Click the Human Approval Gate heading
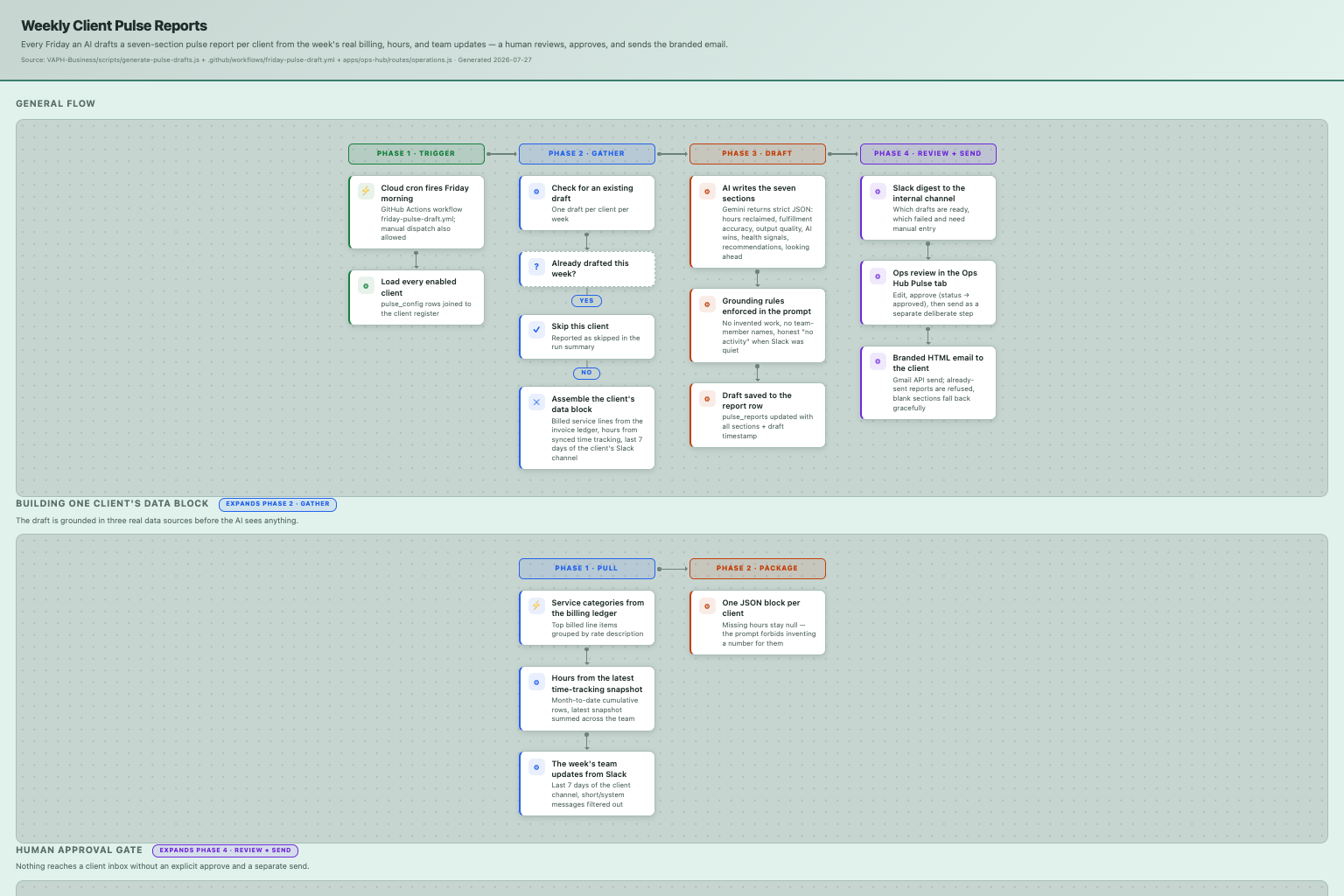Viewport: 1344px width, 896px height. point(80,850)
